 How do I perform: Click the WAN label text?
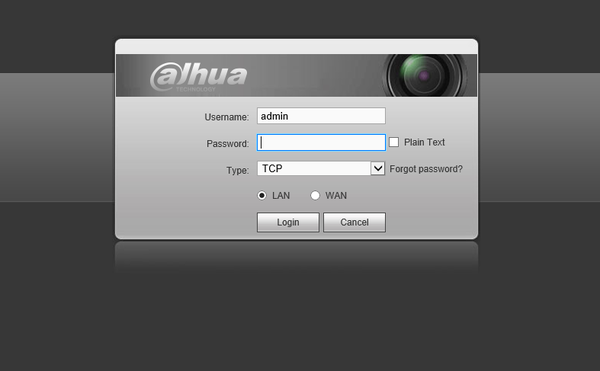point(336,195)
